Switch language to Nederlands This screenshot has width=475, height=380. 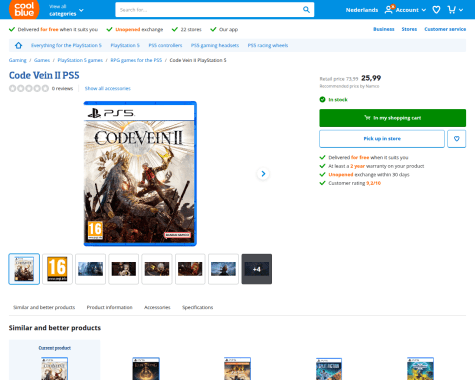coord(362,10)
